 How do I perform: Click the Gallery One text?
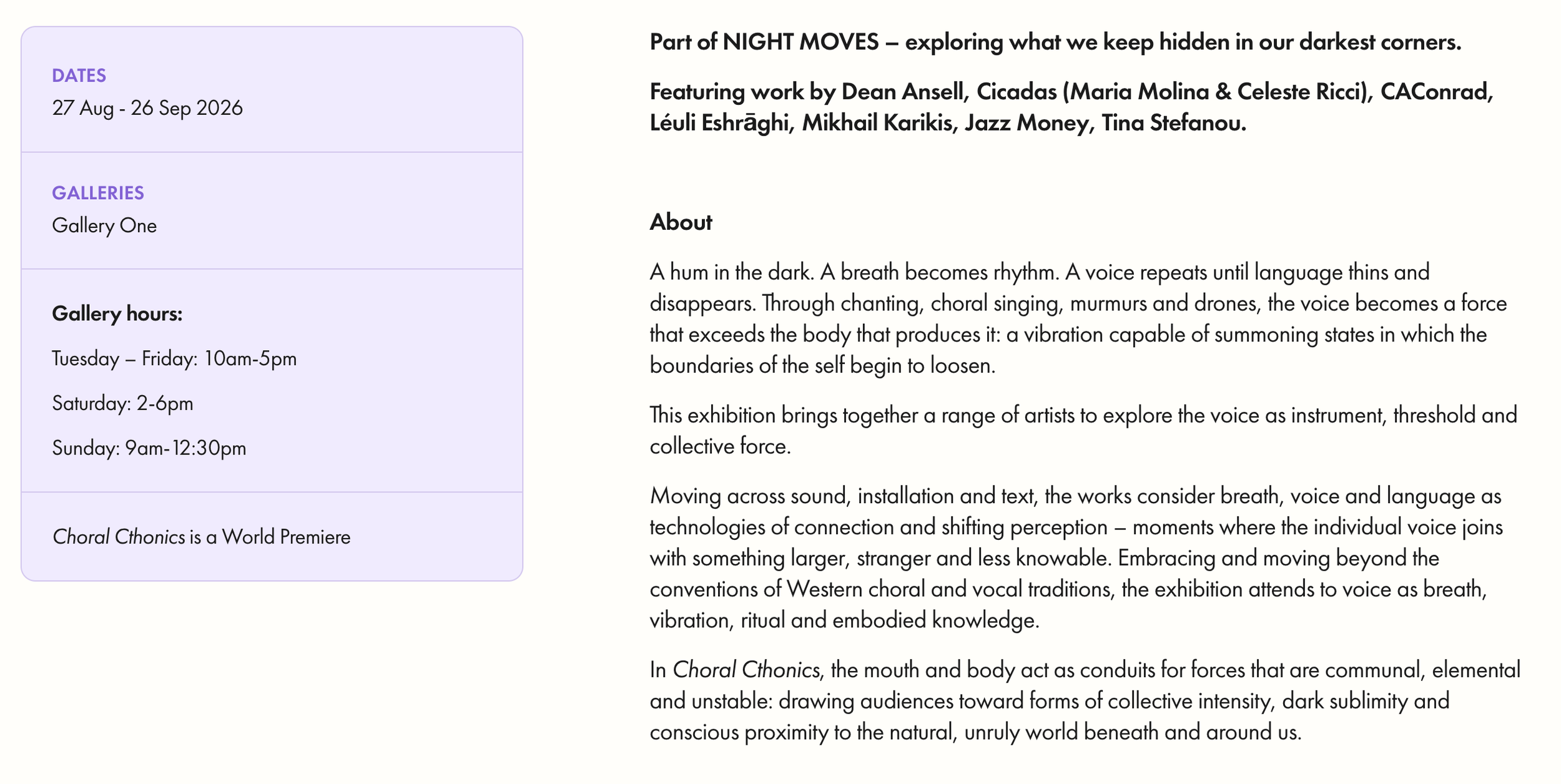tap(104, 225)
